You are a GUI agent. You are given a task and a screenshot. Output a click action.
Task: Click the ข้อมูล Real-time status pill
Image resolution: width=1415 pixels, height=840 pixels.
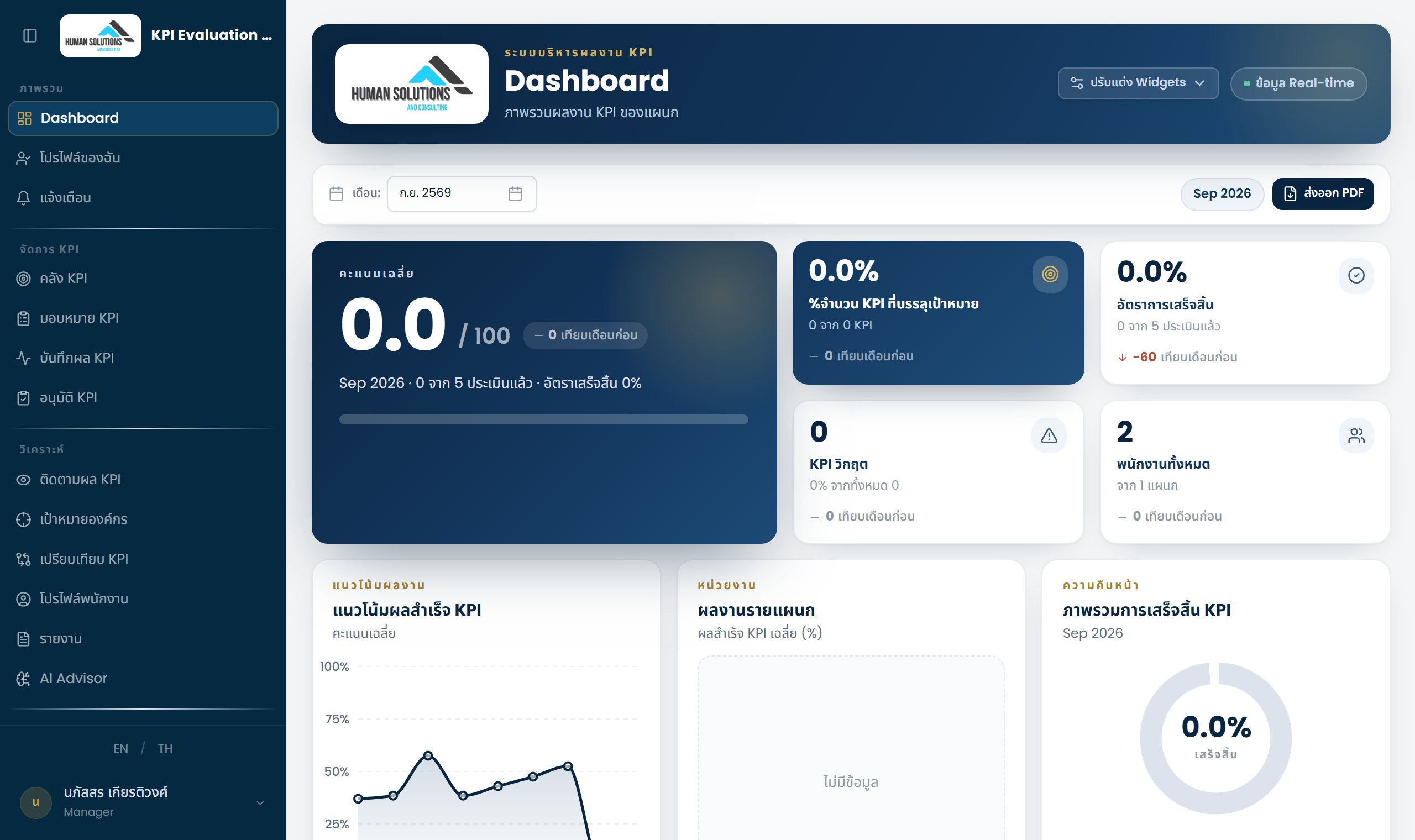pos(1298,84)
